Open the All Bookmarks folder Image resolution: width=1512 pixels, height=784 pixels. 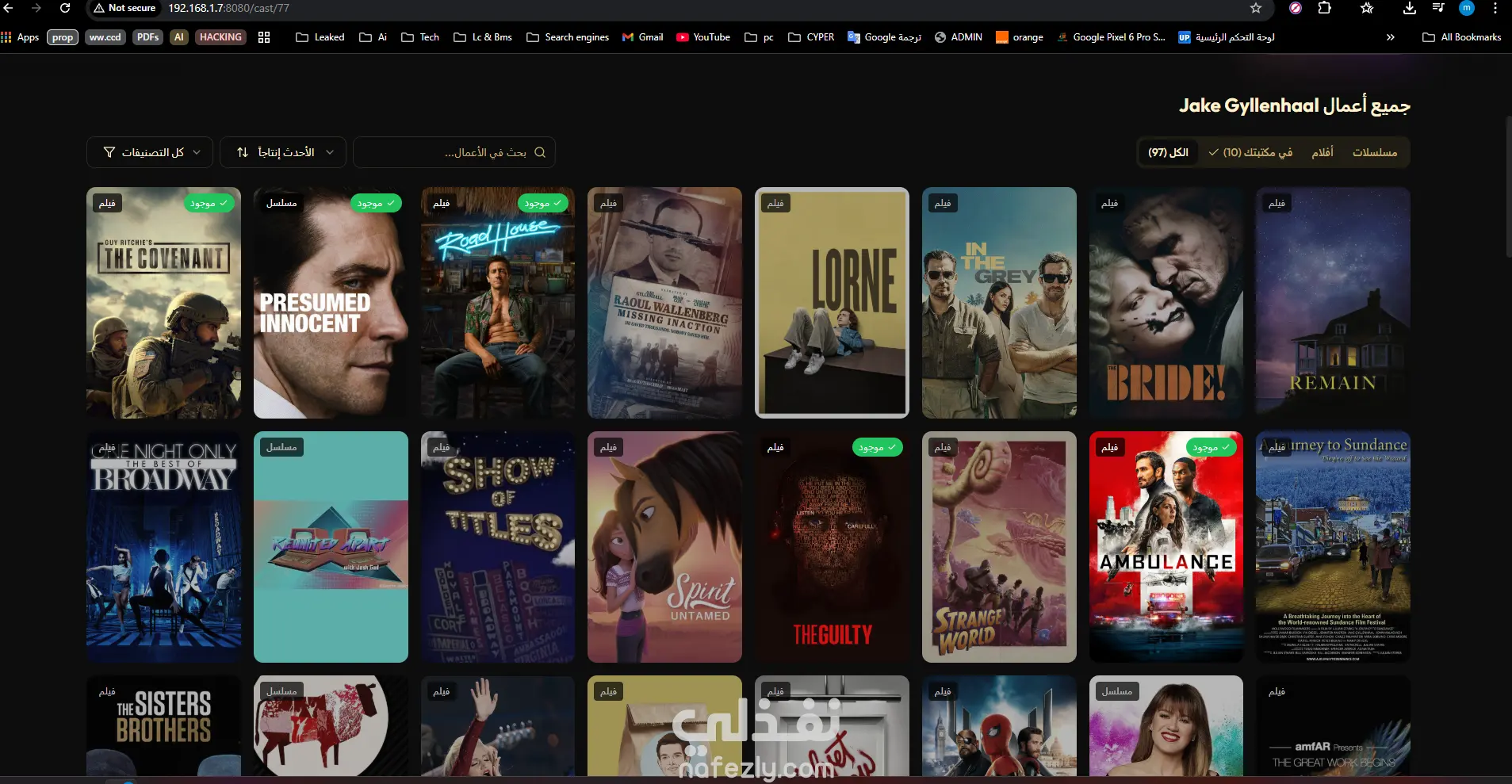tap(1462, 37)
